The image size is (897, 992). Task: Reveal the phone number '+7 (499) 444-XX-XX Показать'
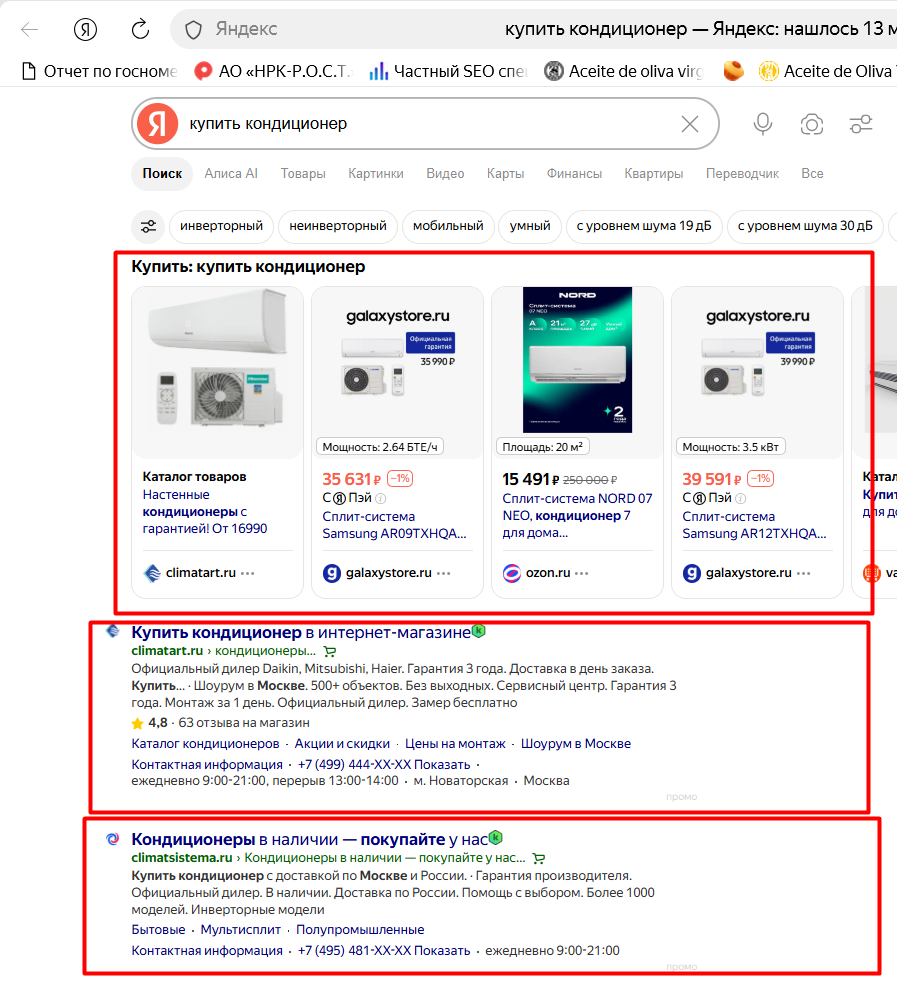pyautogui.click(x=384, y=765)
